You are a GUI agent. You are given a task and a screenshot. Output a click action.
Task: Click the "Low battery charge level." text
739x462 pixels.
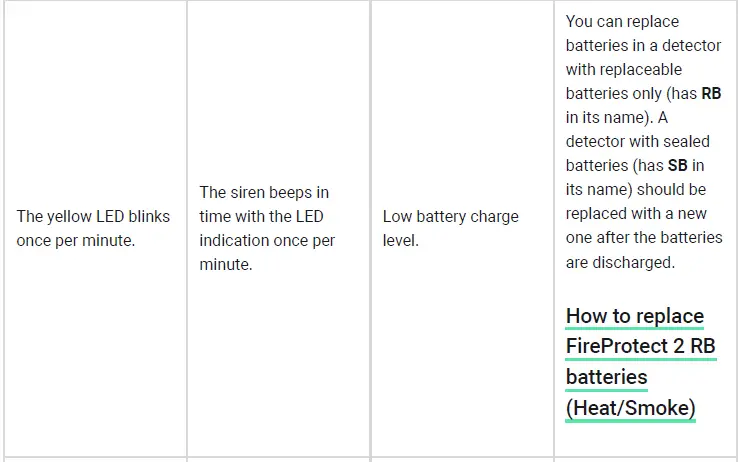click(450, 229)
